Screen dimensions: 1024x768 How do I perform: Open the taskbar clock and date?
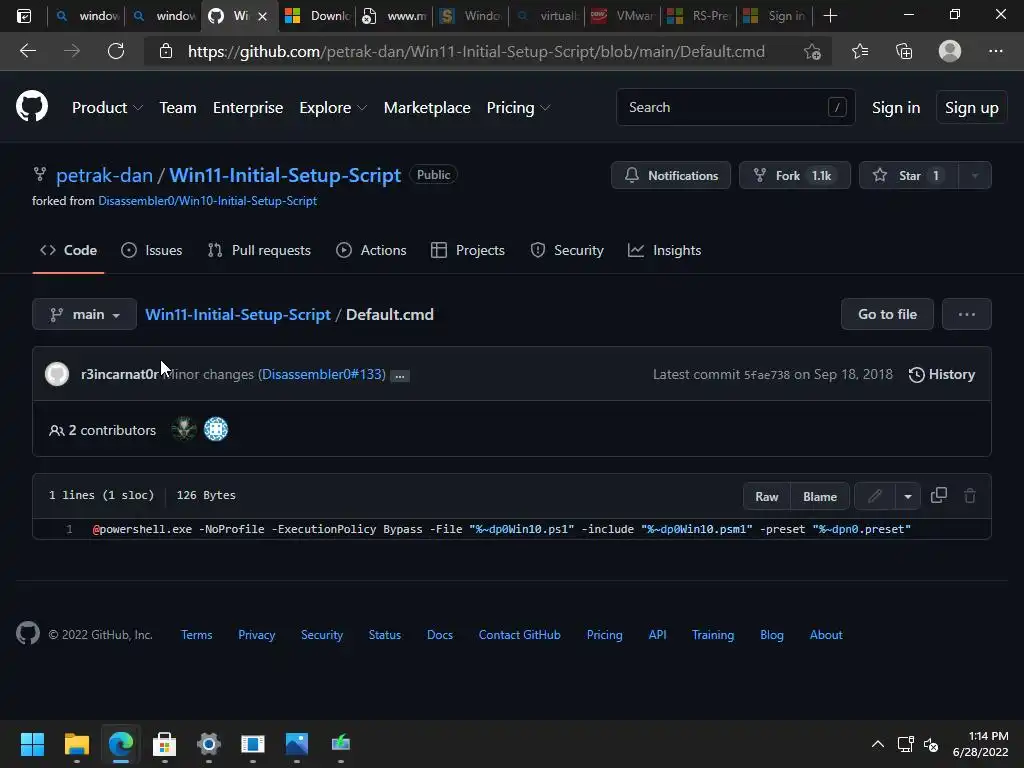coord(980,744)
